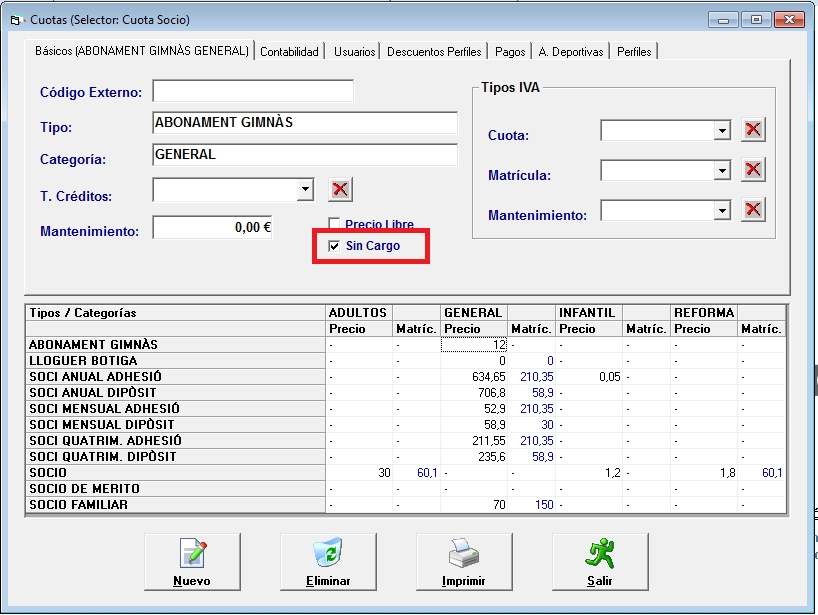818x615 pixels.
Task: Clear the Cuota IVA type with red X
Action: [x=753, y=129]
